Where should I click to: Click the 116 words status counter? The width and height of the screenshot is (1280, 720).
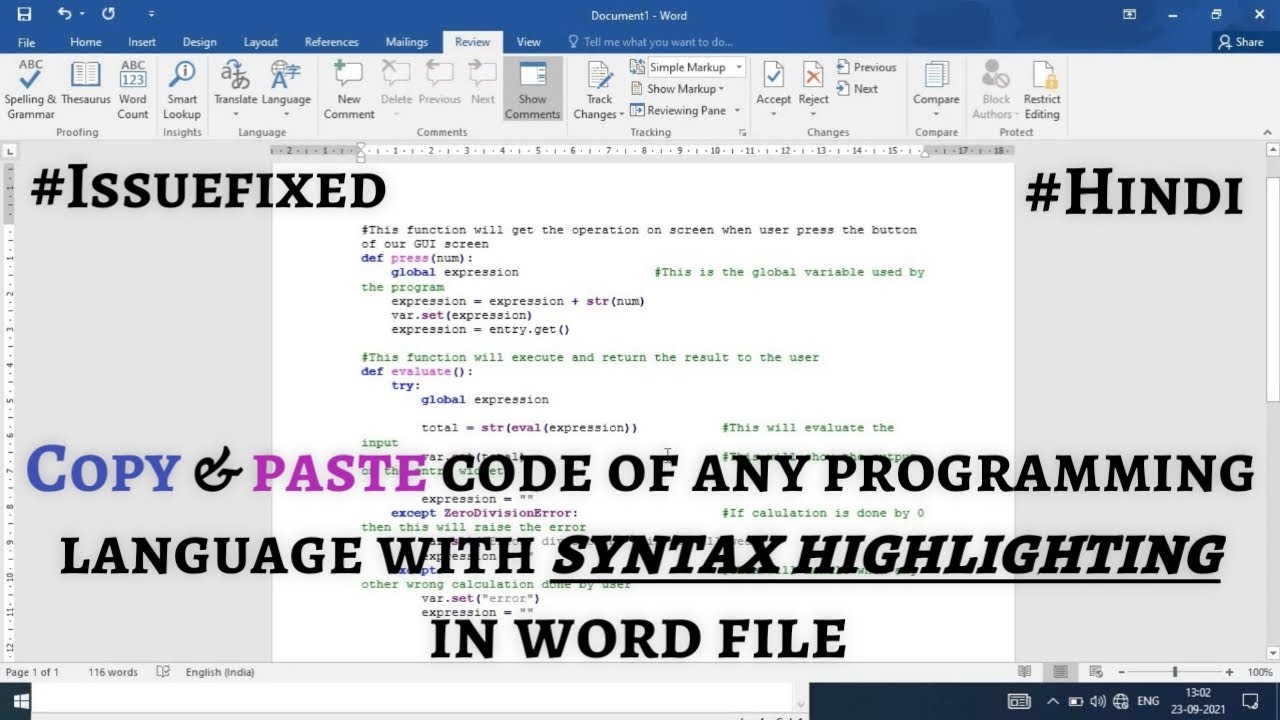tap(113, 672)
